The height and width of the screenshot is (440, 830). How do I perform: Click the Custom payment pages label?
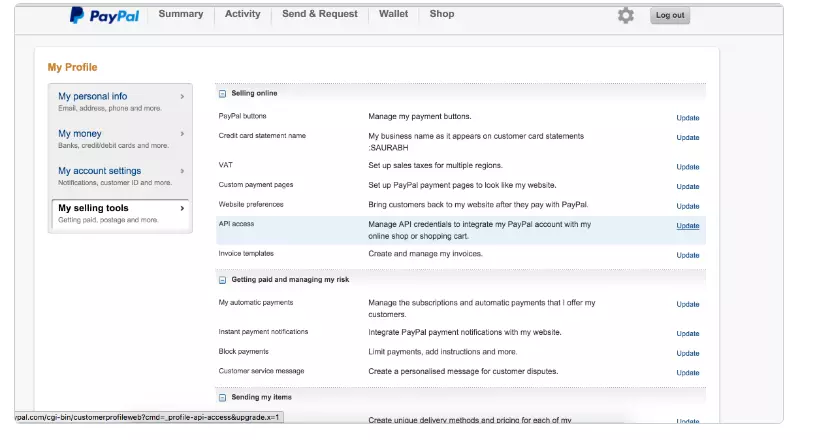256,185
